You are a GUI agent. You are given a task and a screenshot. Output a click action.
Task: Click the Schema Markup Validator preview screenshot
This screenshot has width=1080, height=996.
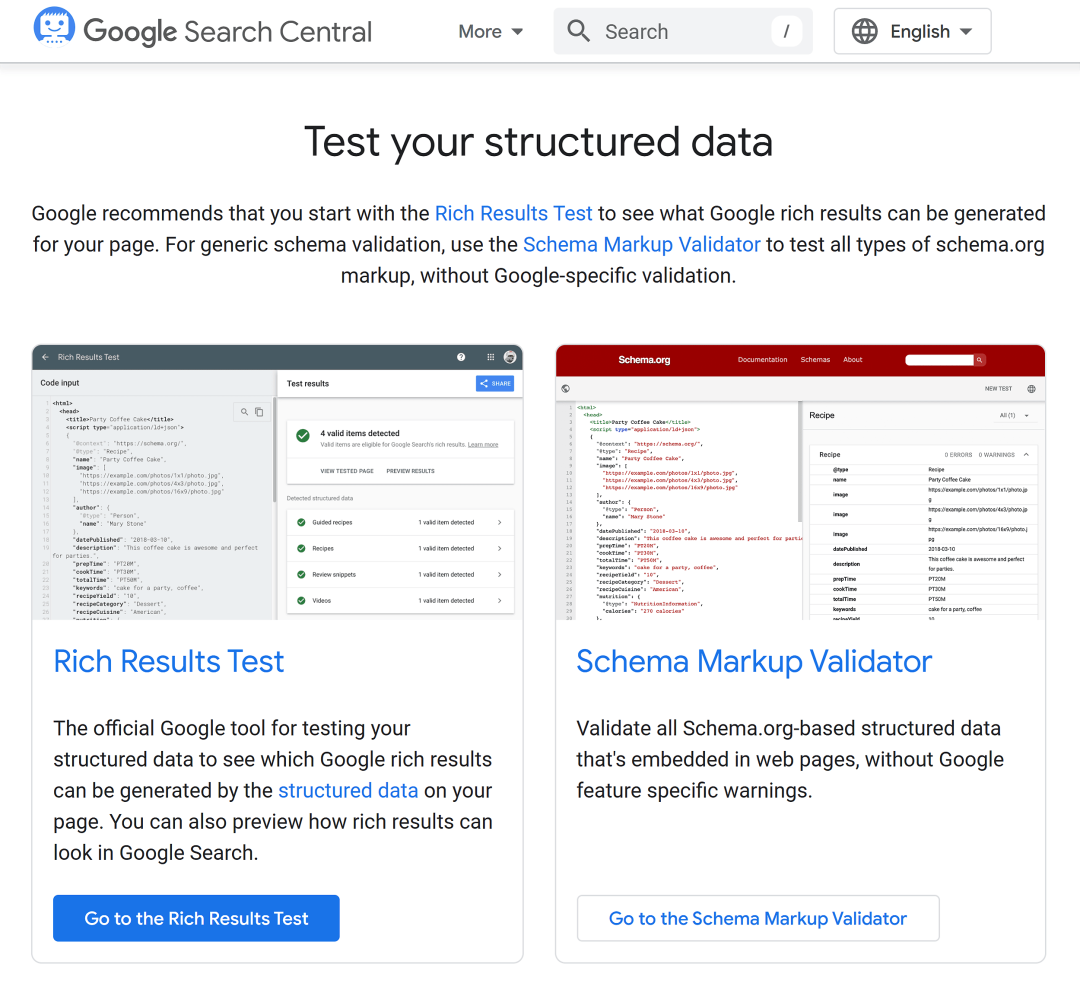[800, 482]
